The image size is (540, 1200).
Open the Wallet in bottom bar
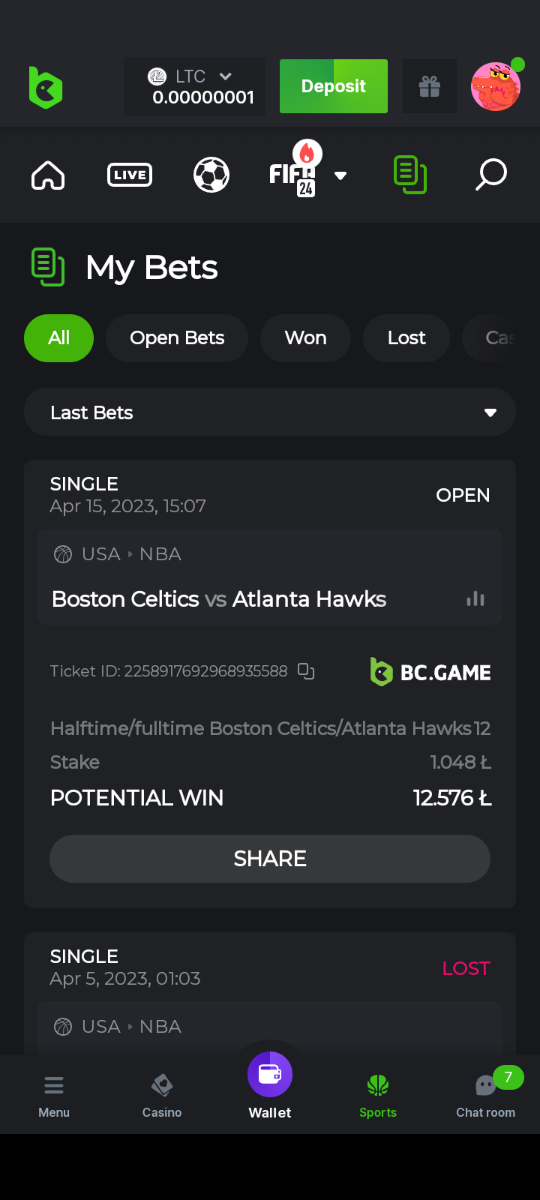pos(270,1087)
